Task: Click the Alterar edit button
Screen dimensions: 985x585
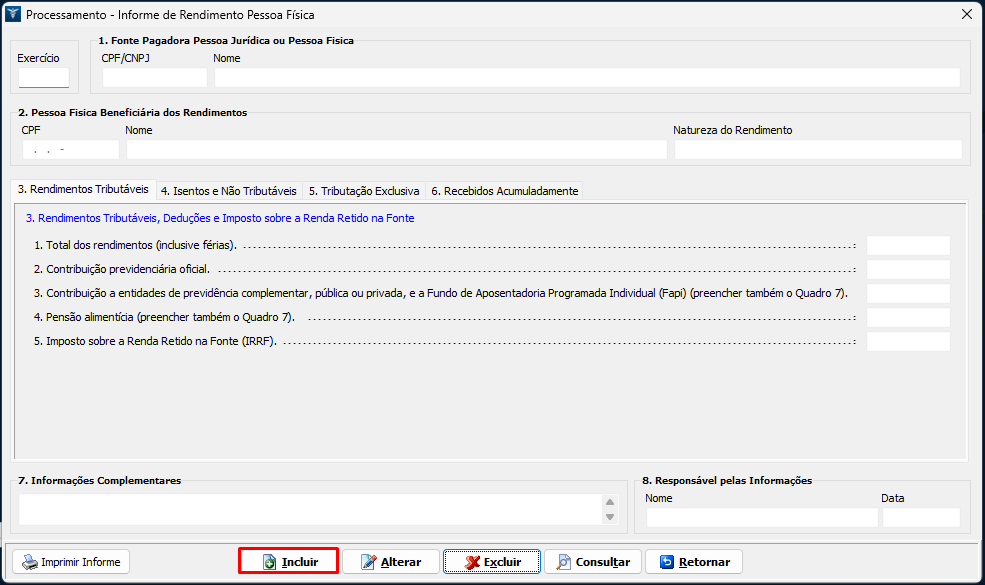Action: tap(390, 562)
